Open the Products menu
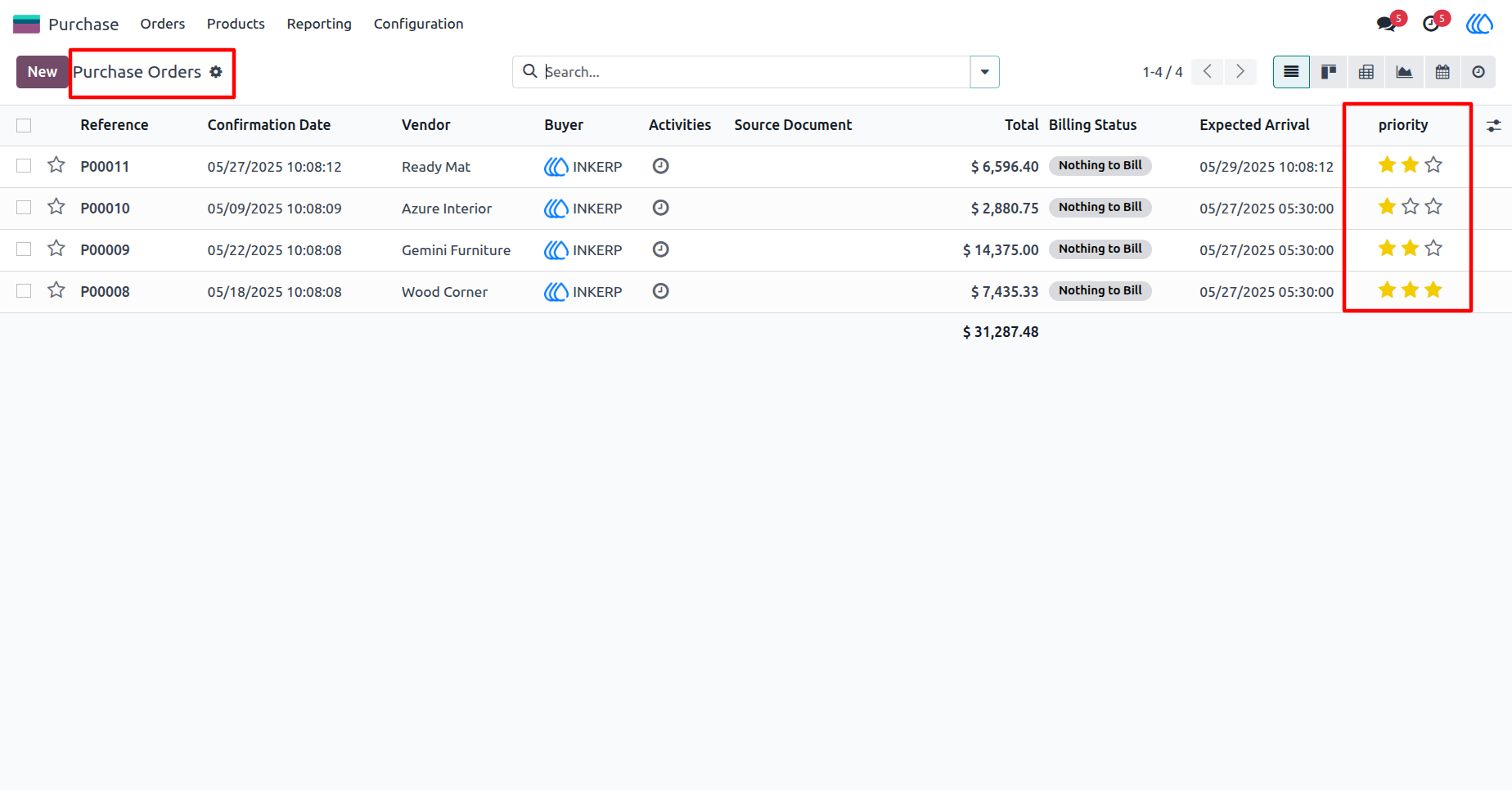Image resolution: width=1512 pixels, height=790 pixels. click(236, 24)
